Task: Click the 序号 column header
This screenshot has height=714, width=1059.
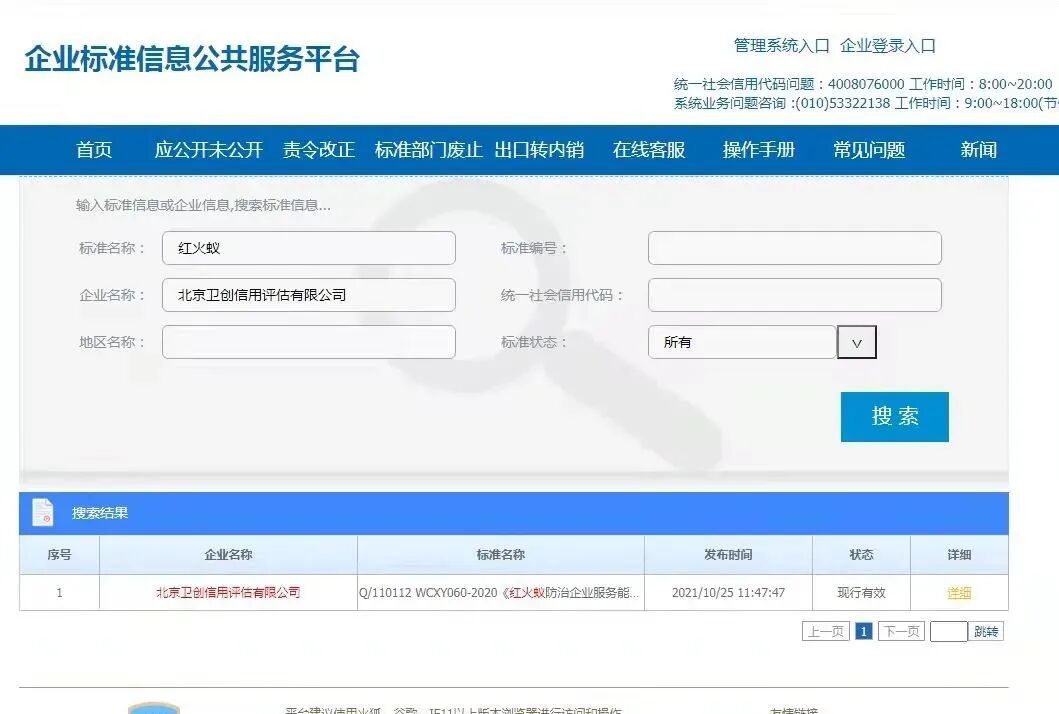Action: [x=59, y=555]
